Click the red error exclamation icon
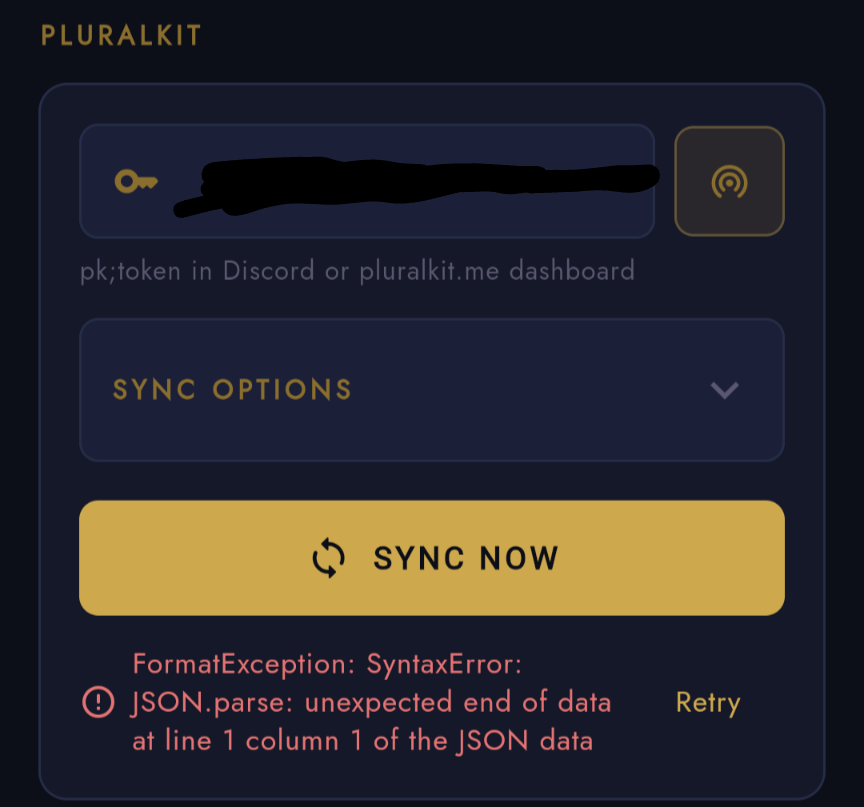This screenshot has width=864, height=807. click(x=98, y=702)
